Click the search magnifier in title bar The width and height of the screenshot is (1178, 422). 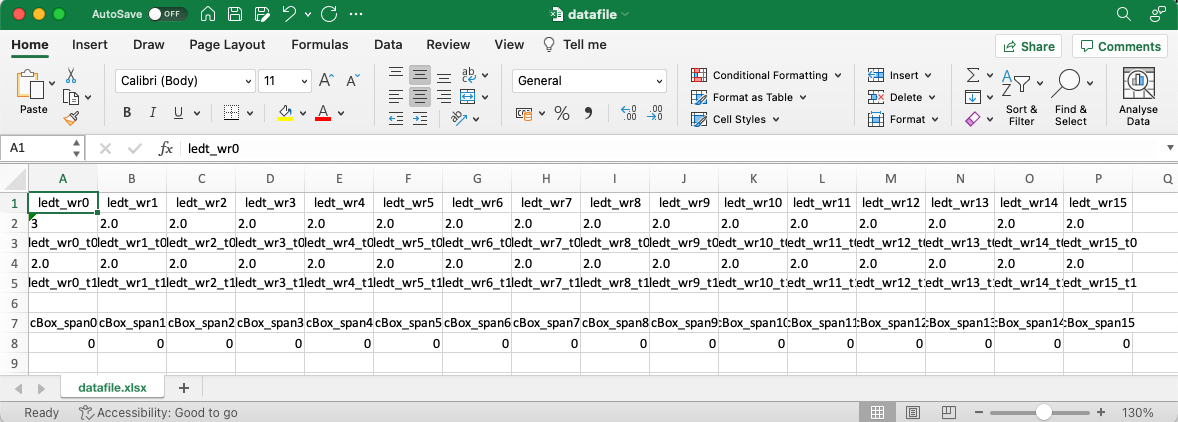coord(1124,14)
